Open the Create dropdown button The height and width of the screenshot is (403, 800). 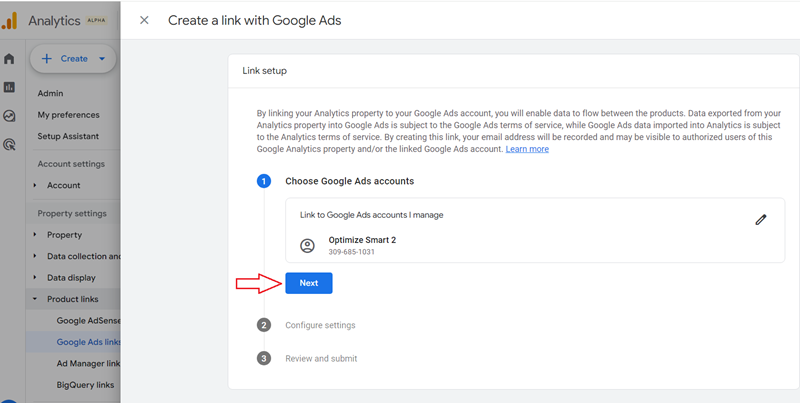(73, 59)
